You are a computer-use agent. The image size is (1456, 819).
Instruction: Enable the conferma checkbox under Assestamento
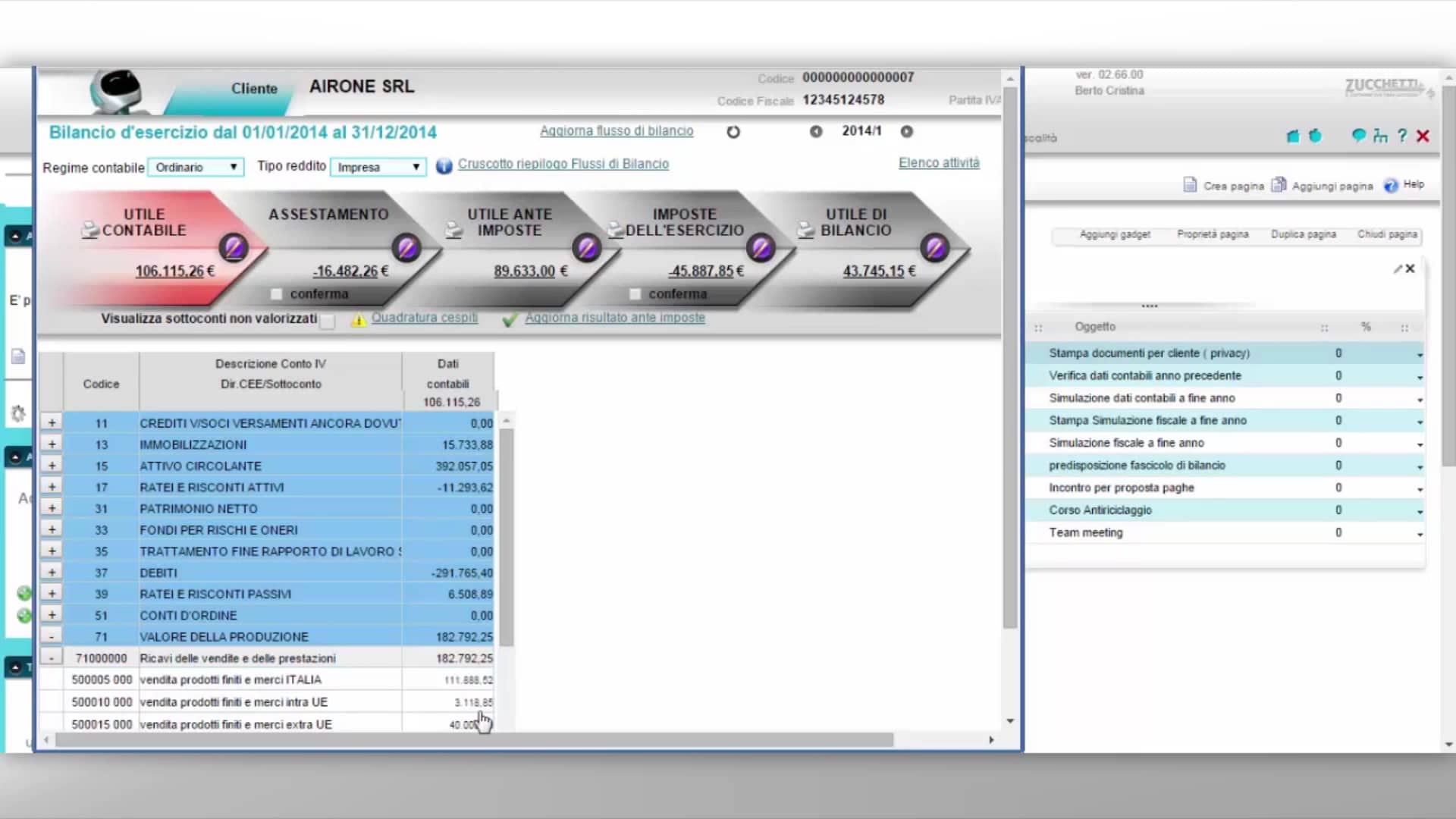pos(277,293)
